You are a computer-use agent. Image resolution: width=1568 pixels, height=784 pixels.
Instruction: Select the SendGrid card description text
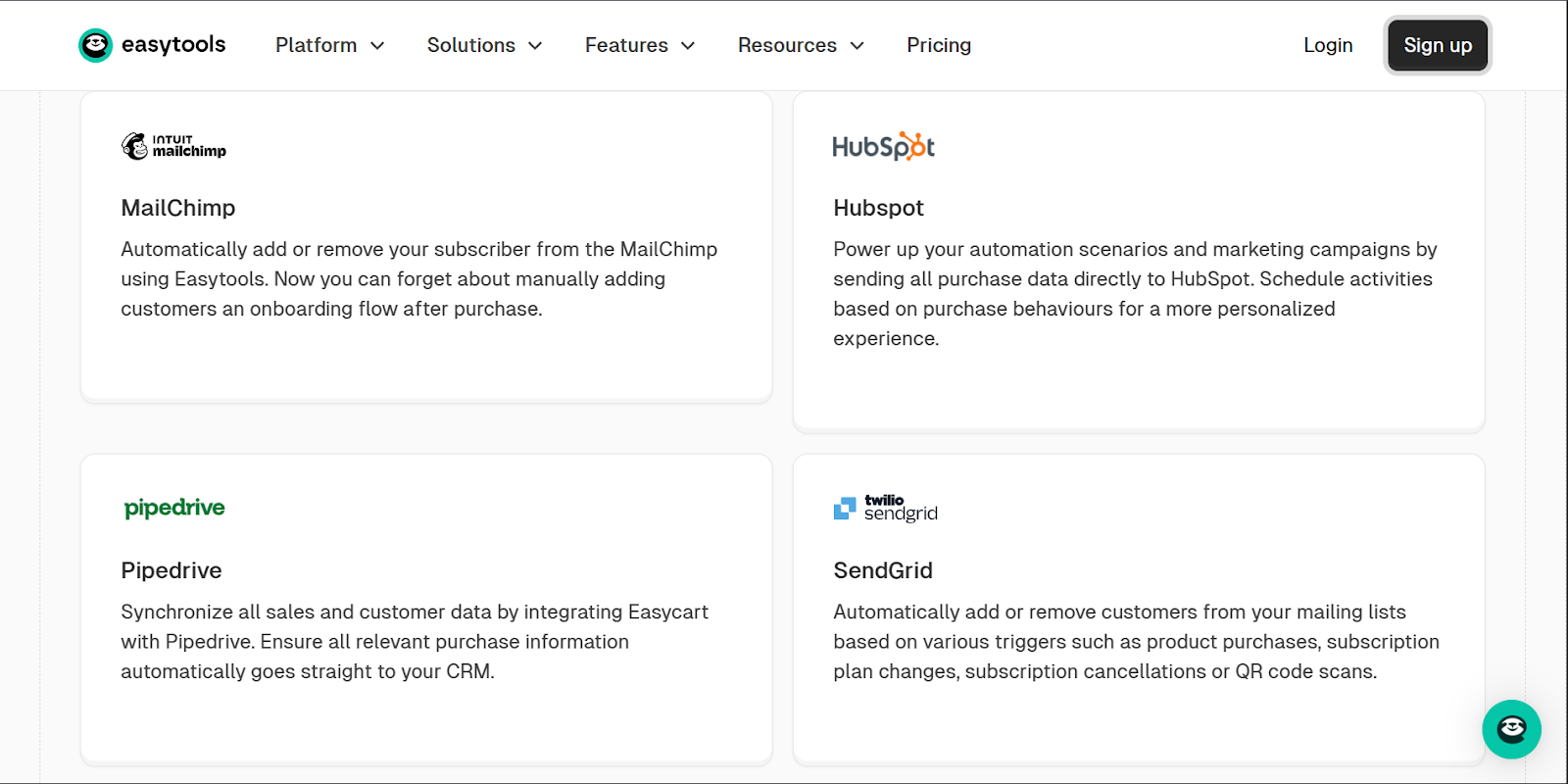pos(1136,642)
